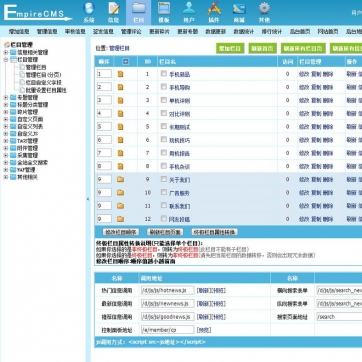Tick the checkbox in row ID 5
Screen dimensions: 362x362
(x=164, y=126)
